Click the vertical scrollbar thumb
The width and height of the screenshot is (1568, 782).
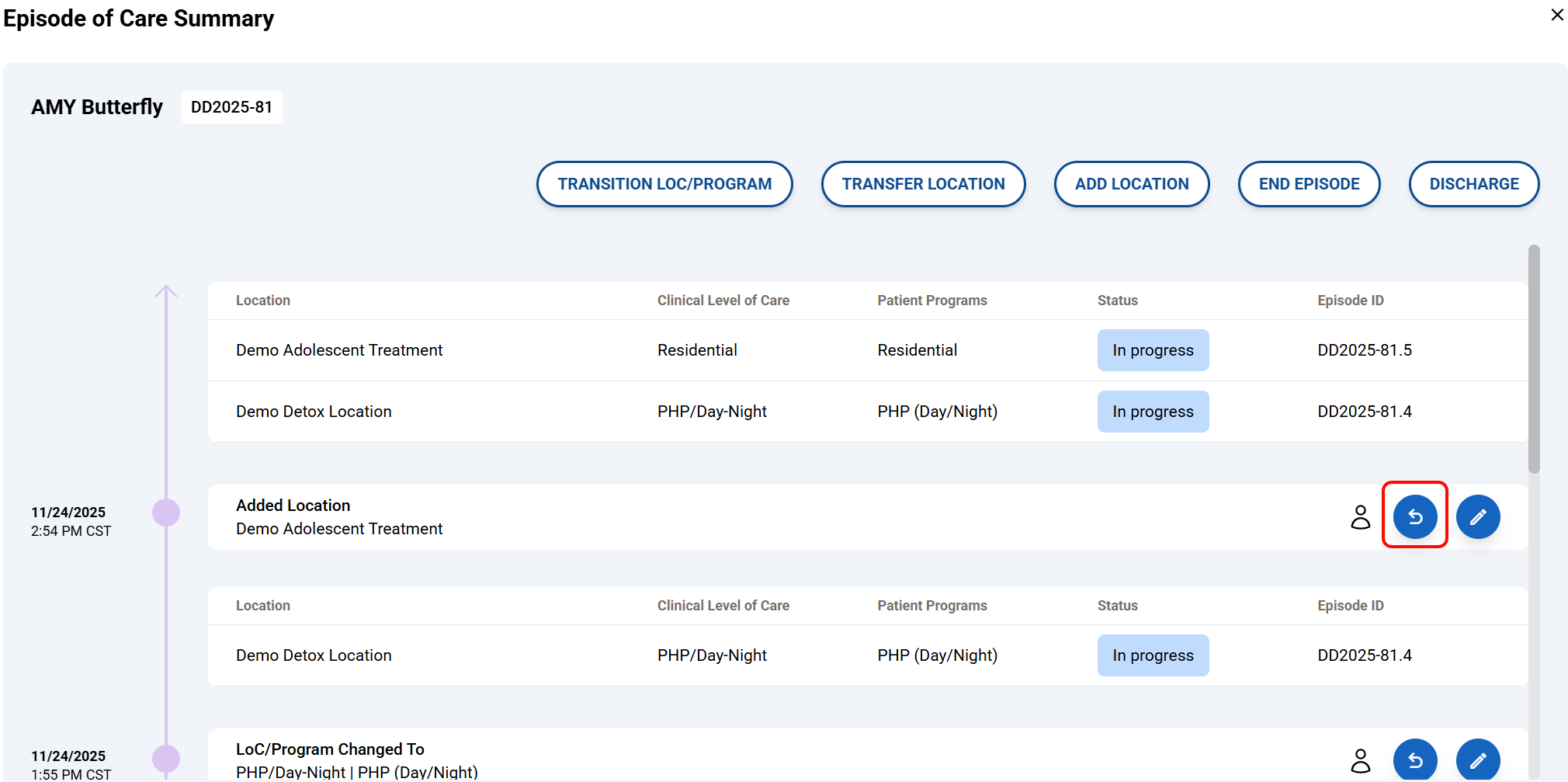click(x=1533, y=359)
